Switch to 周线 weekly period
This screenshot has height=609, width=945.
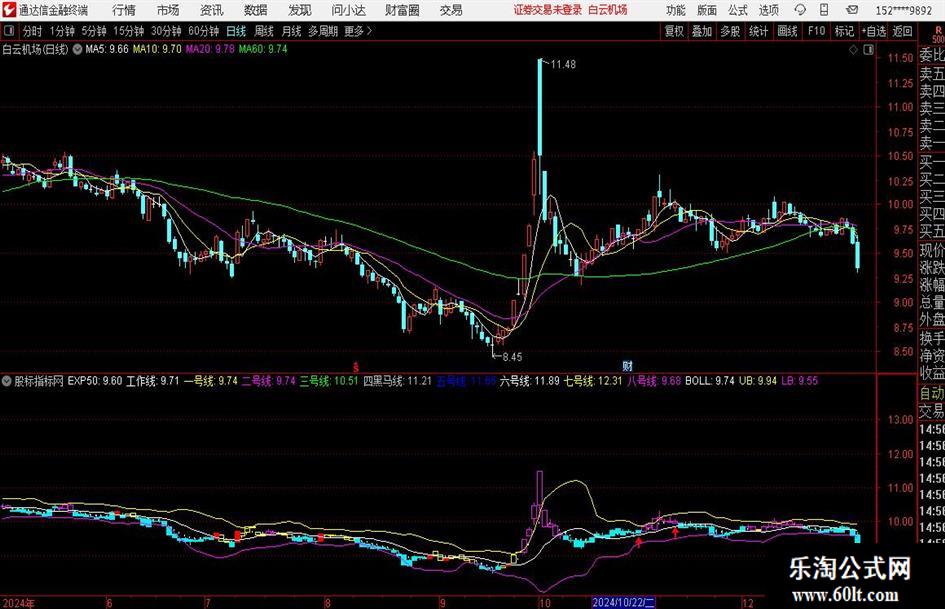pyautogui.click(x=264, y=31)
